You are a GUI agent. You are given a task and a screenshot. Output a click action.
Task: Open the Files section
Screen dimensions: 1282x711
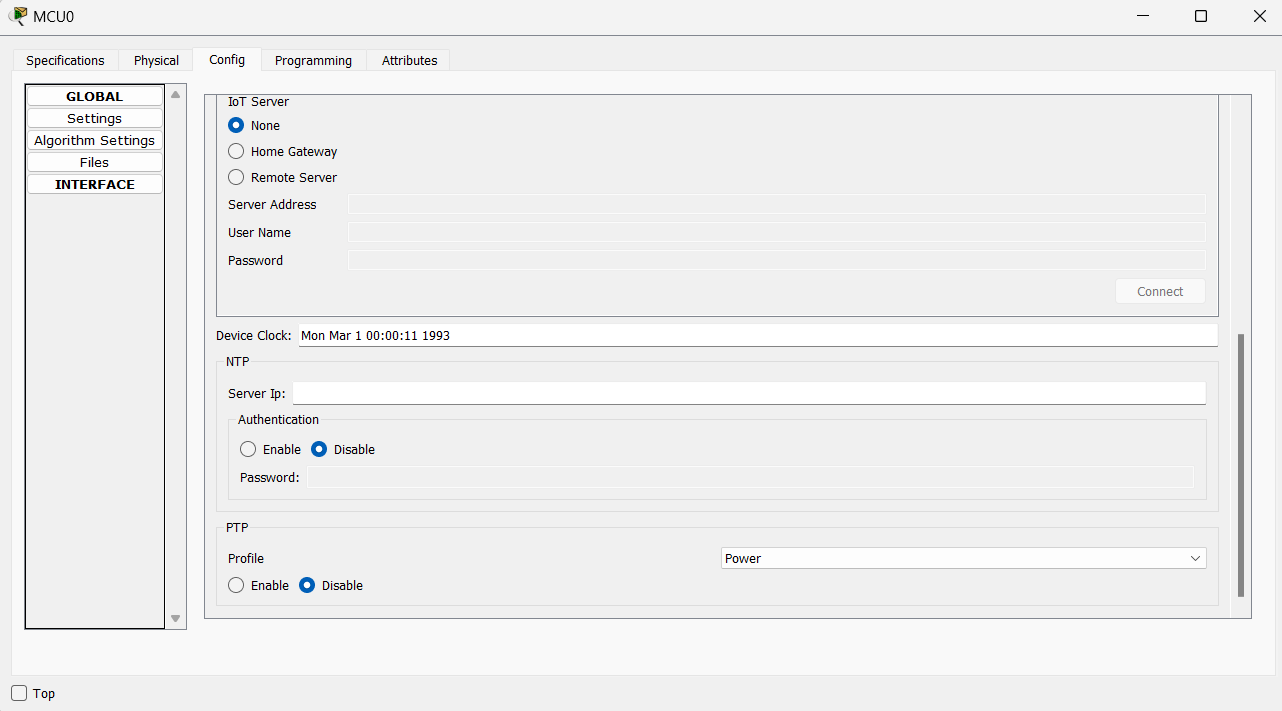[94, 163]
